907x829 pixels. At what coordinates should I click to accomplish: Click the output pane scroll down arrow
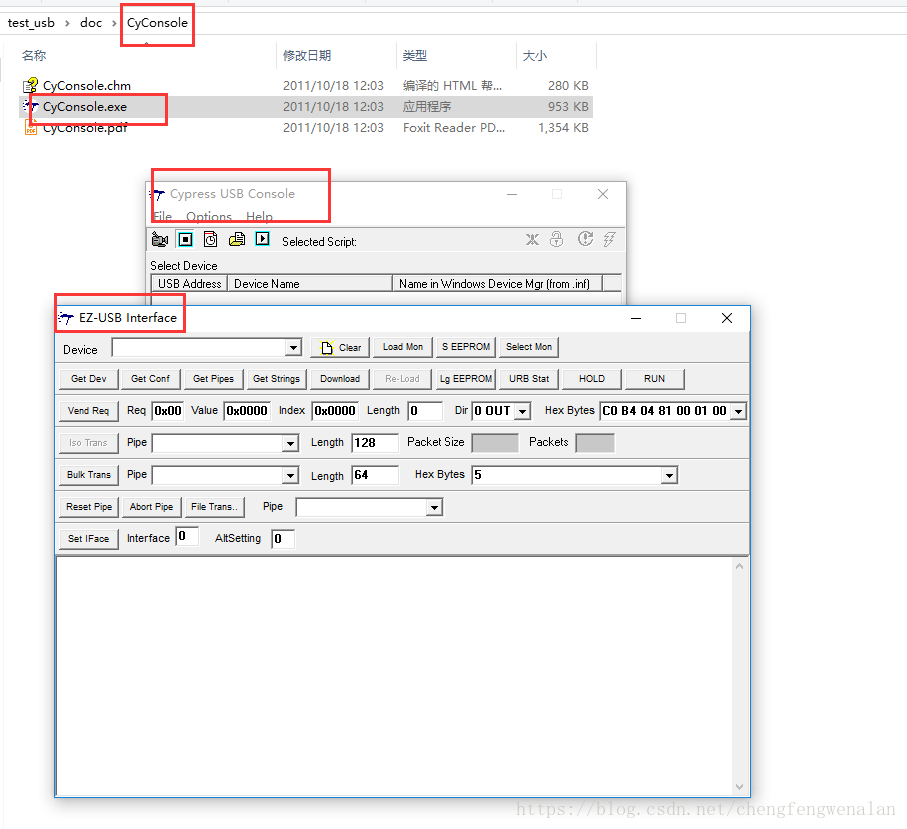click(739, 787)
